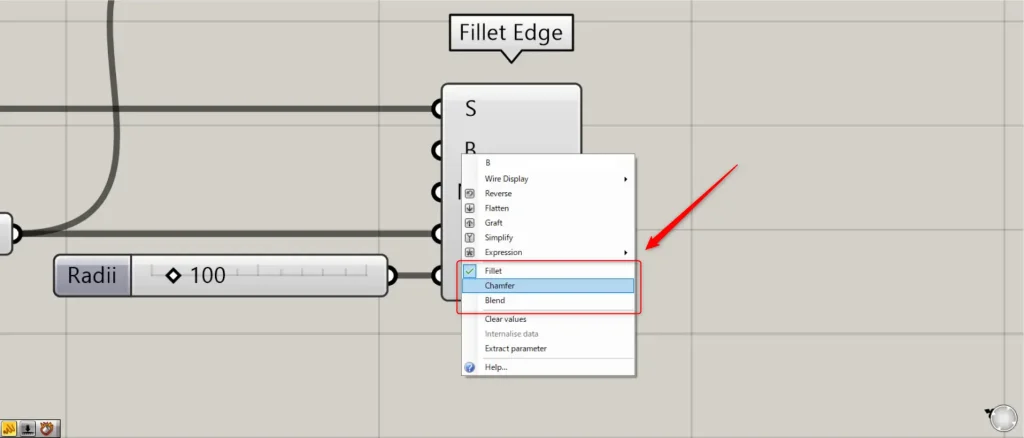This screenshot has height=438, width=1024.
Task: Click the Expression asterisk icon
Action: point(470,253)
